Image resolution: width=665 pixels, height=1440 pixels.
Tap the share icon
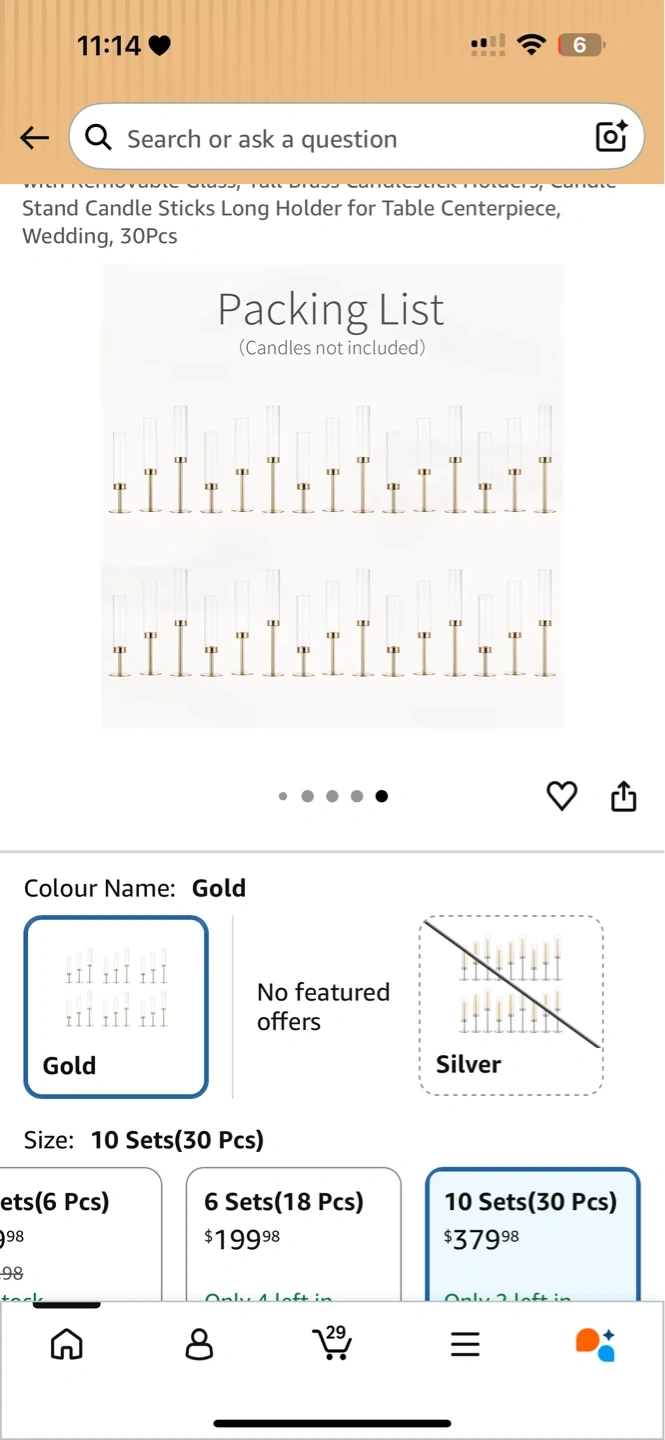tap(623, 796)
